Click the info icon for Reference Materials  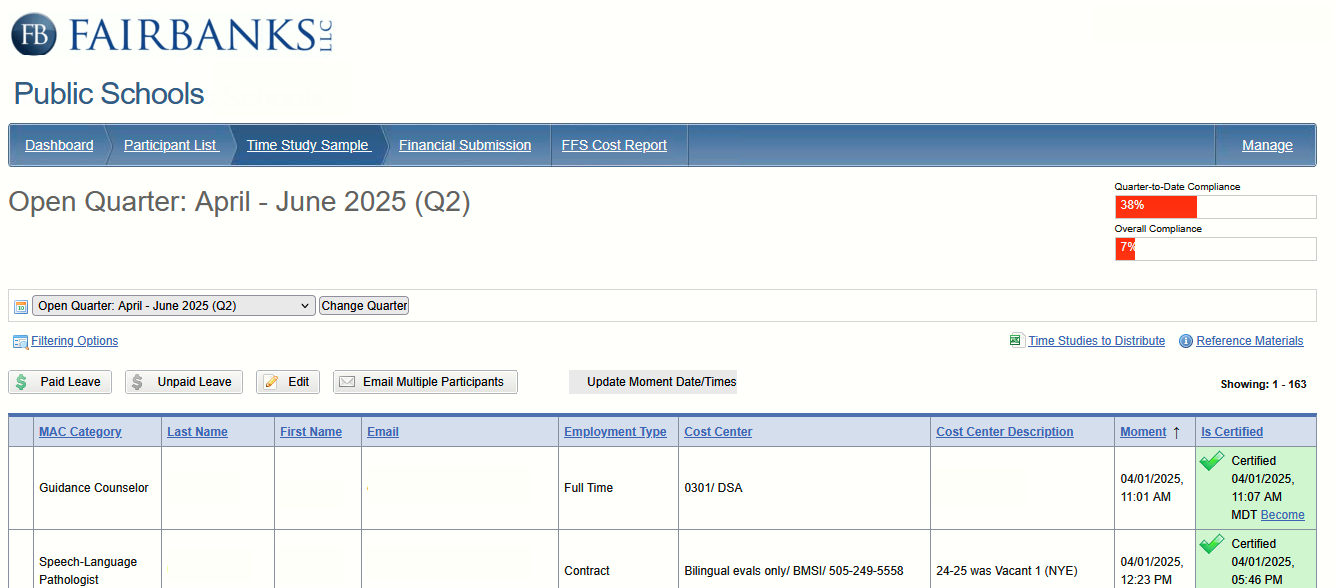click(x=1186, y=341)
